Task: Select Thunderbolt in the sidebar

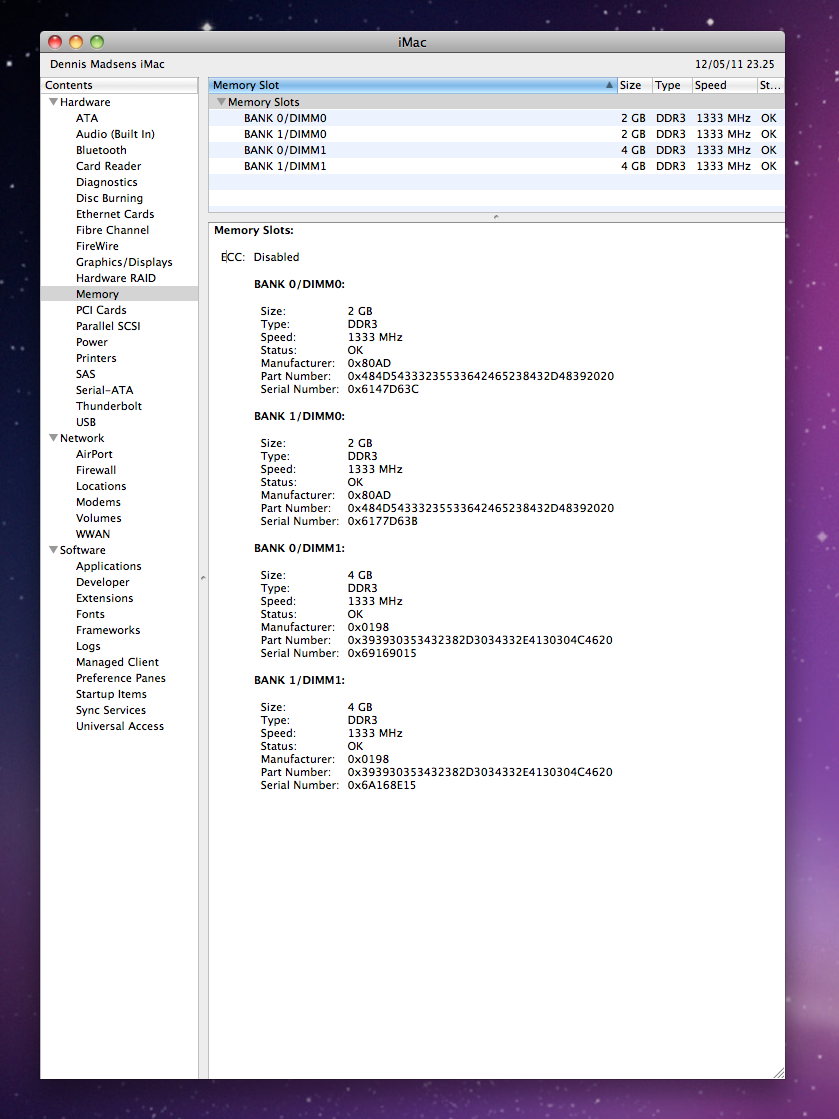Action: 109,406
